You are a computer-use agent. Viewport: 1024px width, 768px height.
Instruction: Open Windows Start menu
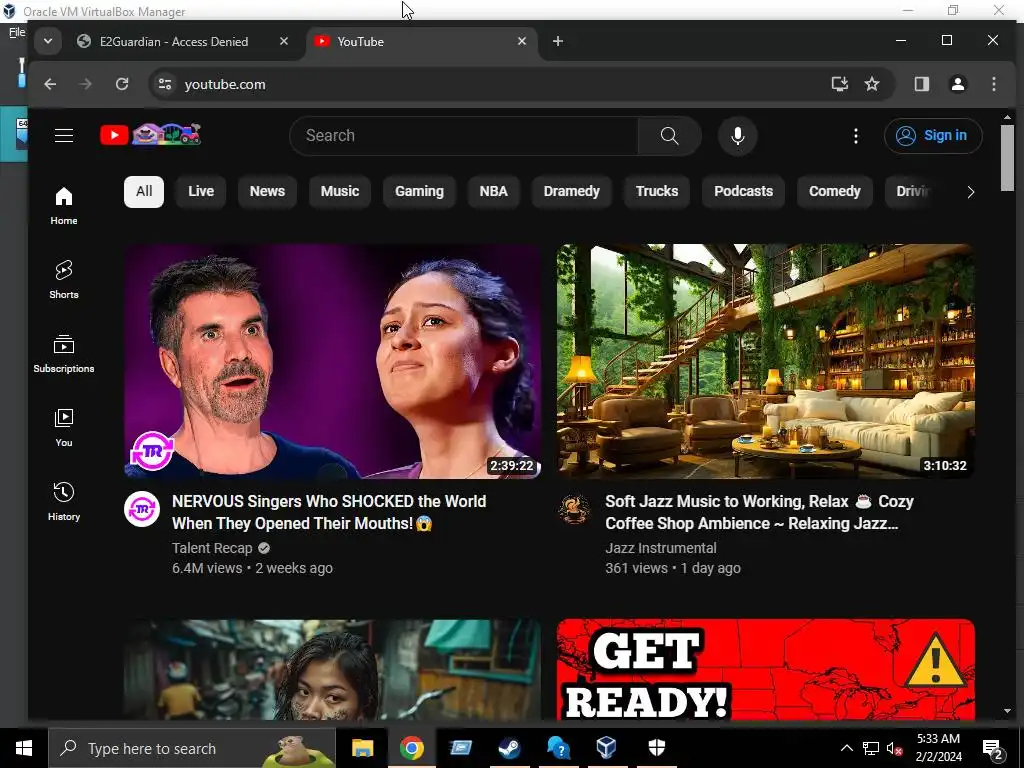point(24,748)
